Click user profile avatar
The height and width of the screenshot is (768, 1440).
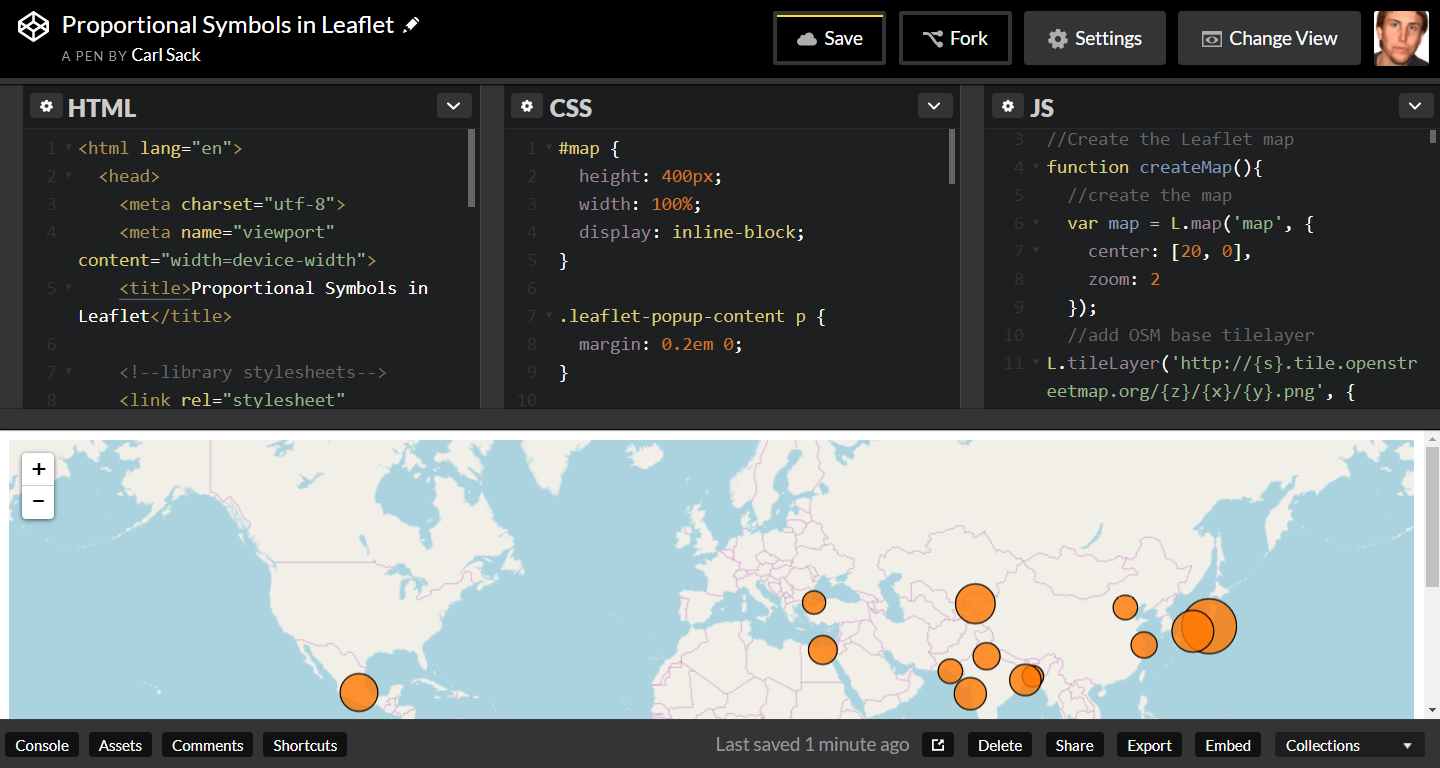[x=1401, y=38]
